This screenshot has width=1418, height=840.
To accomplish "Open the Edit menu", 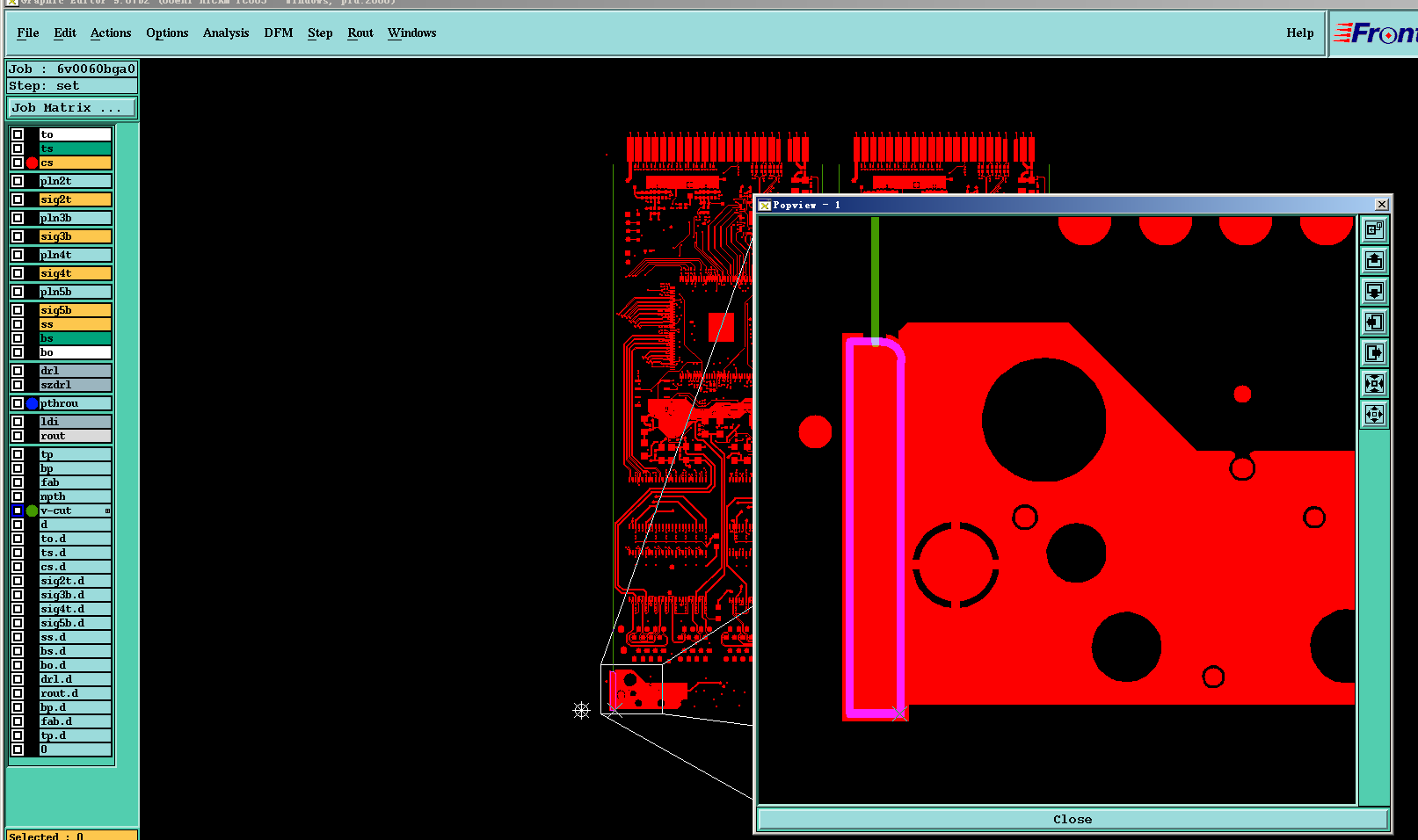I will (x=65, y=33).
